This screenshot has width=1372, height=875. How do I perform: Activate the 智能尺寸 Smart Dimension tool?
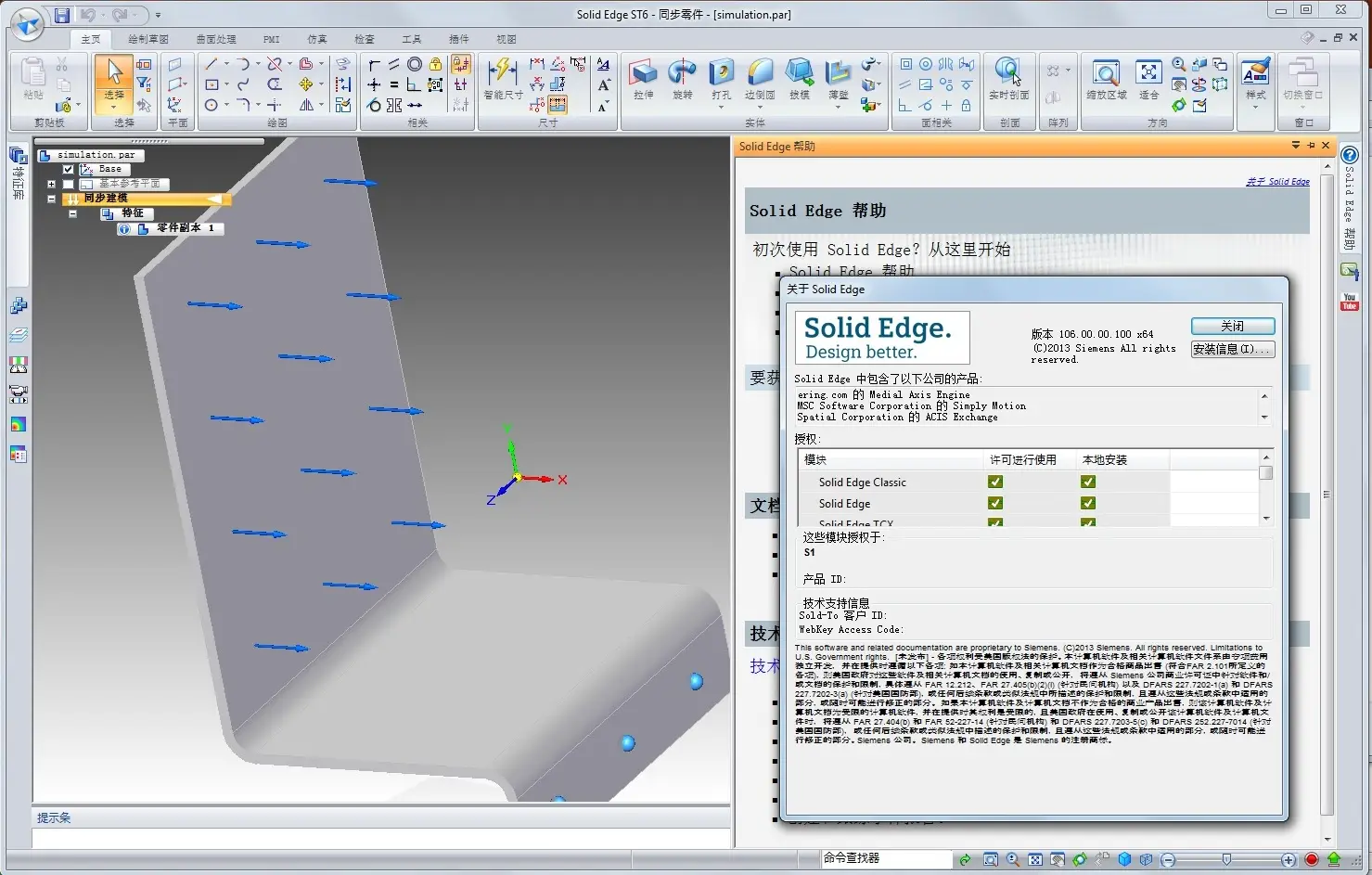[503, 74]
